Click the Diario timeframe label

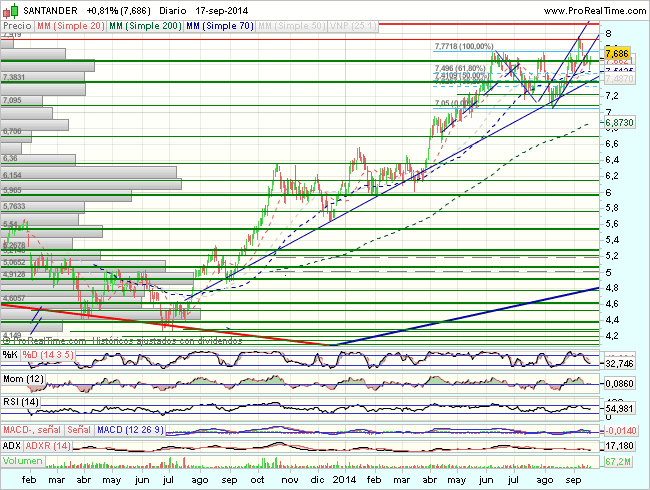(172, 11)
